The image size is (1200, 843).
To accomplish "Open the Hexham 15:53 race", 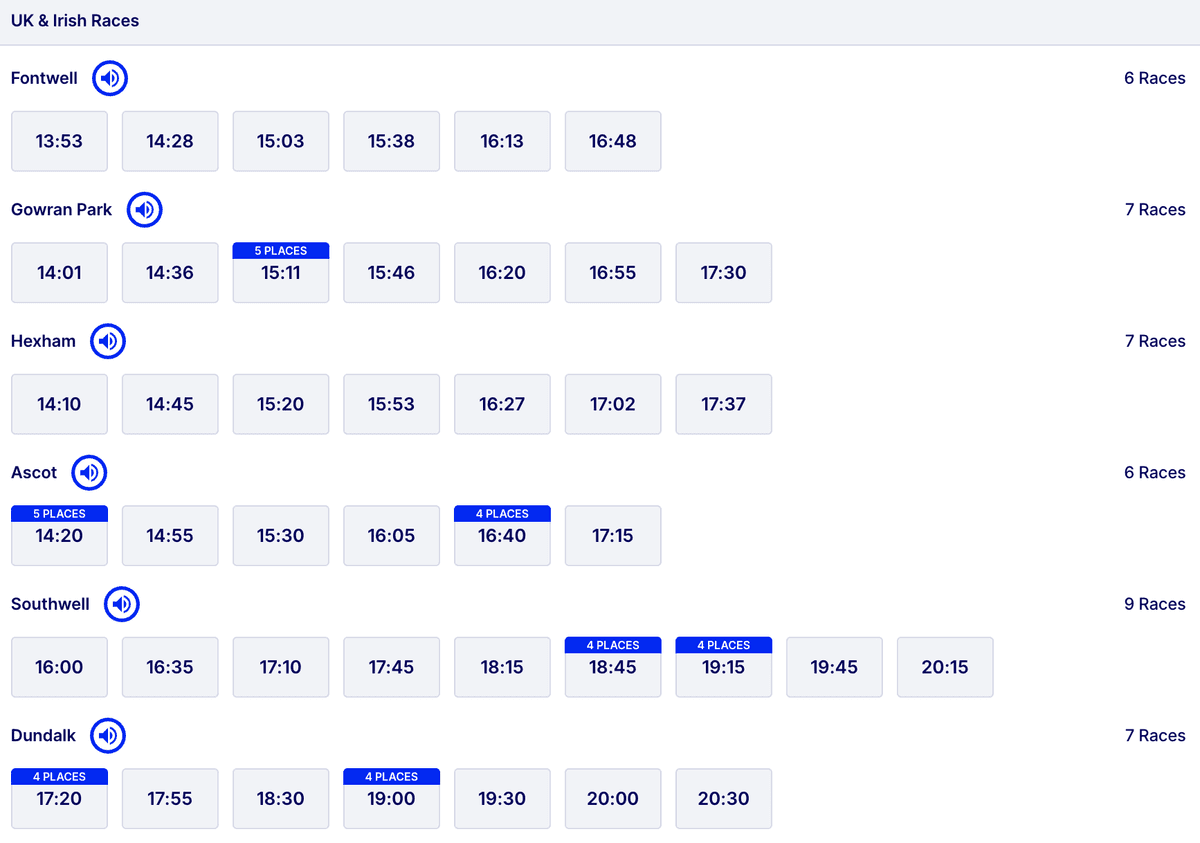I will (391, 404).
